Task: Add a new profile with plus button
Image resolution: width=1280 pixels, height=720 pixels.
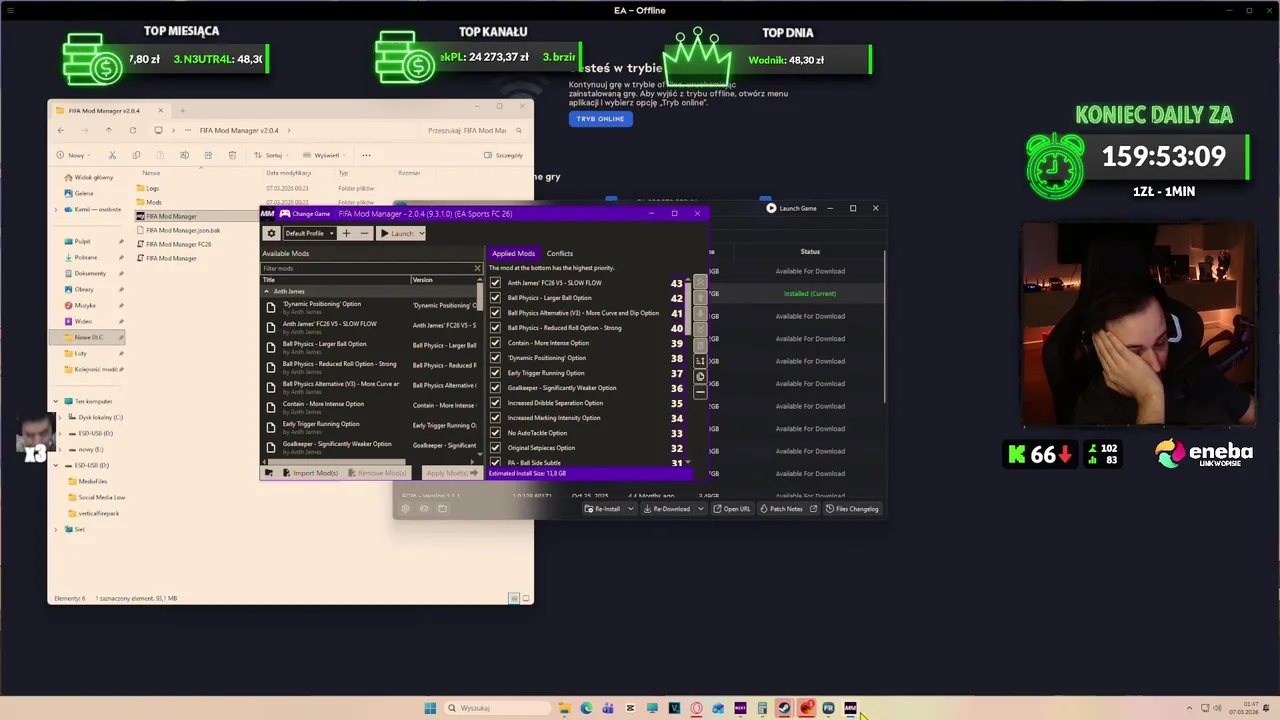Action: (x=346, y=233)
